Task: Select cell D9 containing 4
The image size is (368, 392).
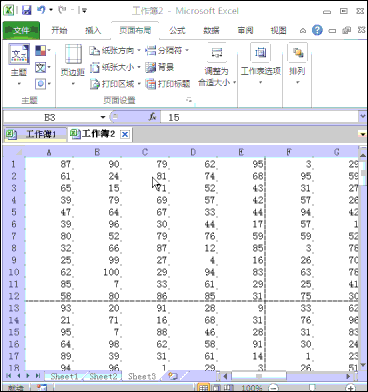Action: coord(193,260)
